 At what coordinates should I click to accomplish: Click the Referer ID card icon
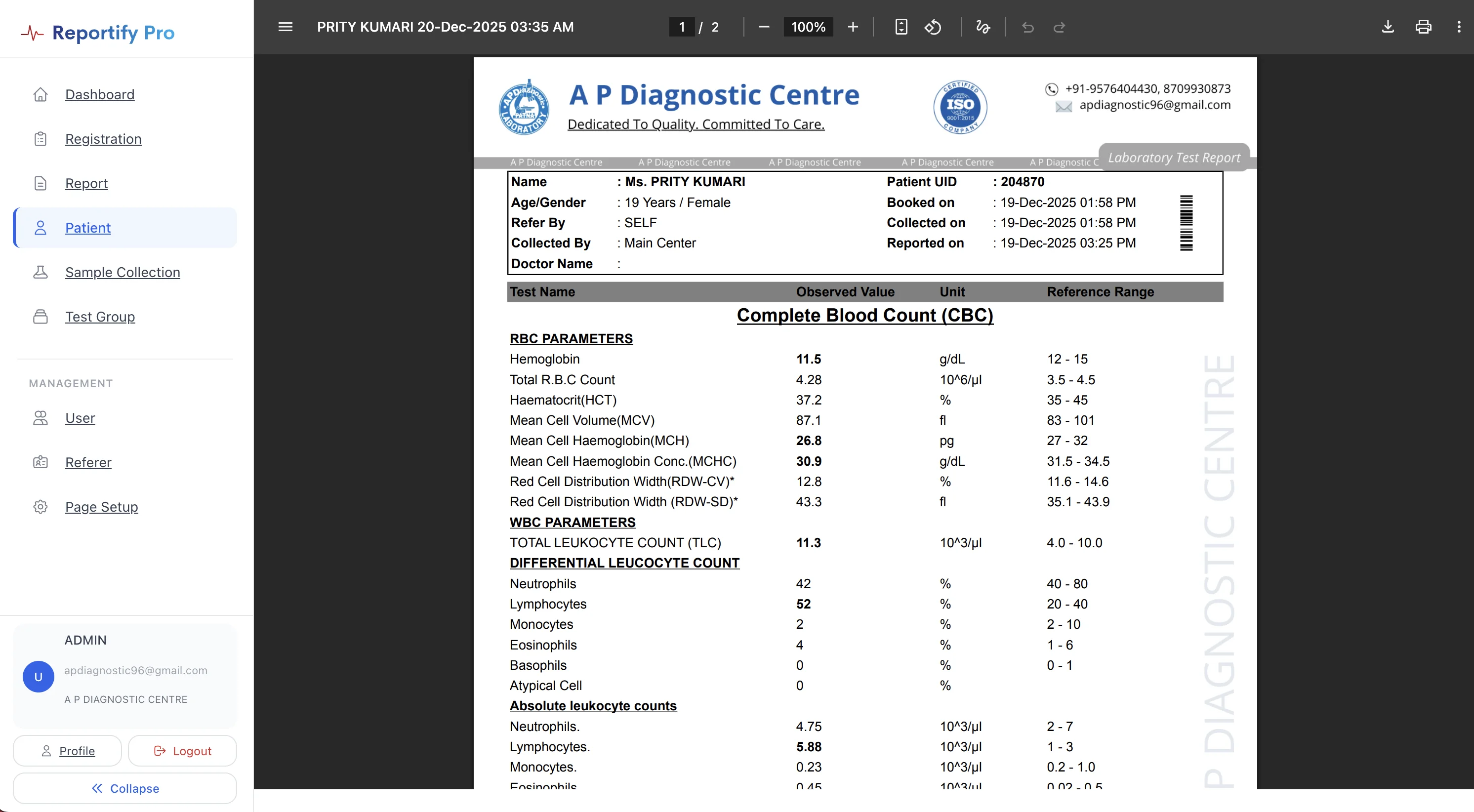[40, 462]
